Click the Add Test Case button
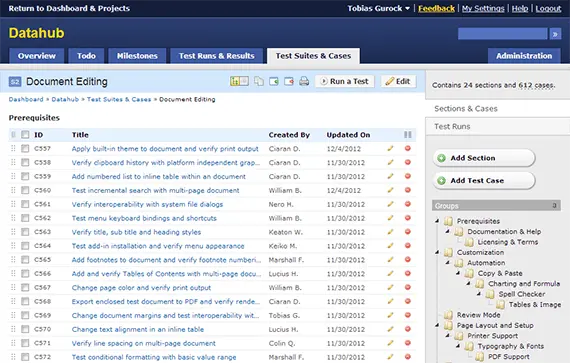 click(484, 181)
